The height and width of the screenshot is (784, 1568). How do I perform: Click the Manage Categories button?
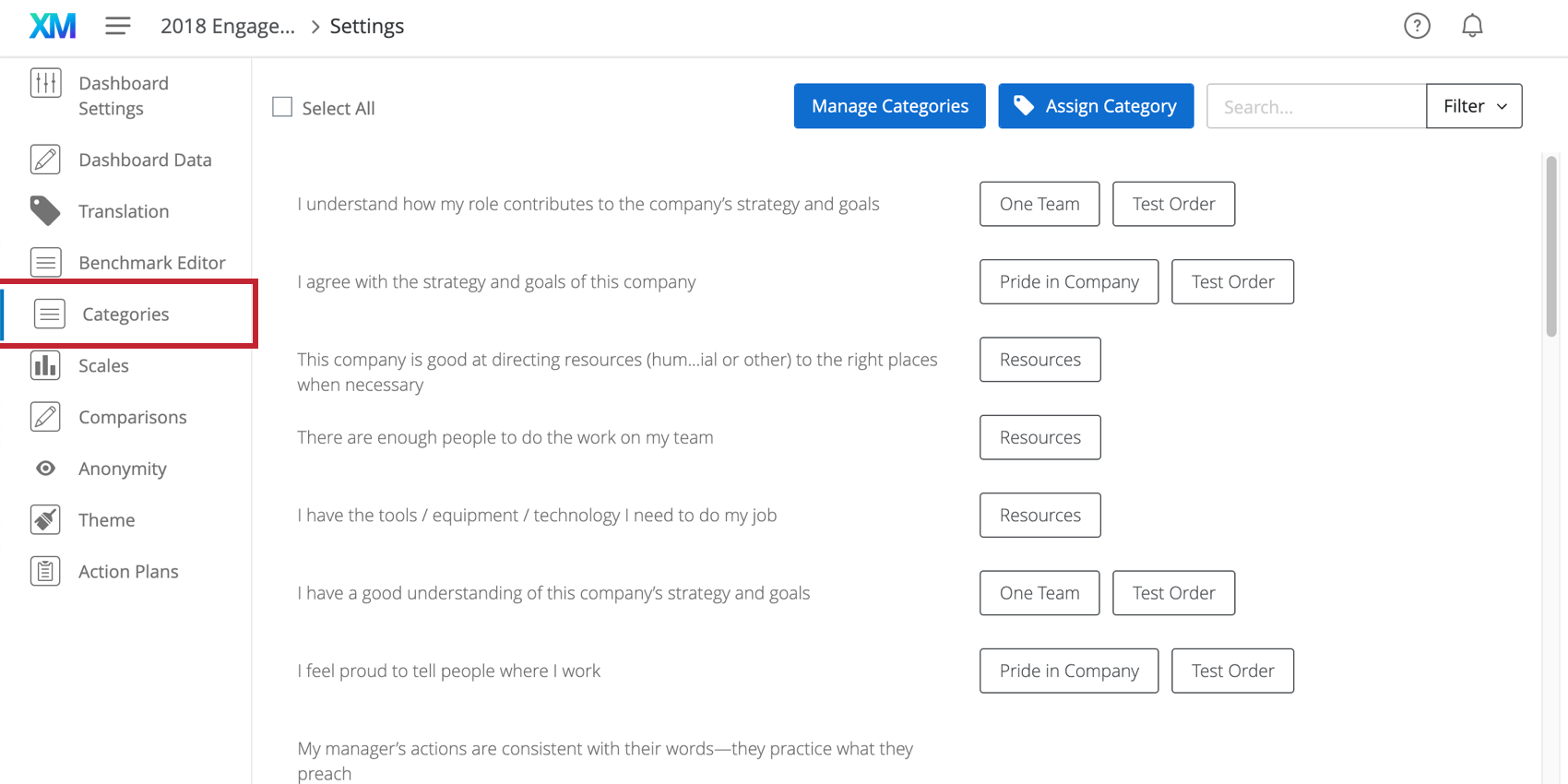click(889, 106)
